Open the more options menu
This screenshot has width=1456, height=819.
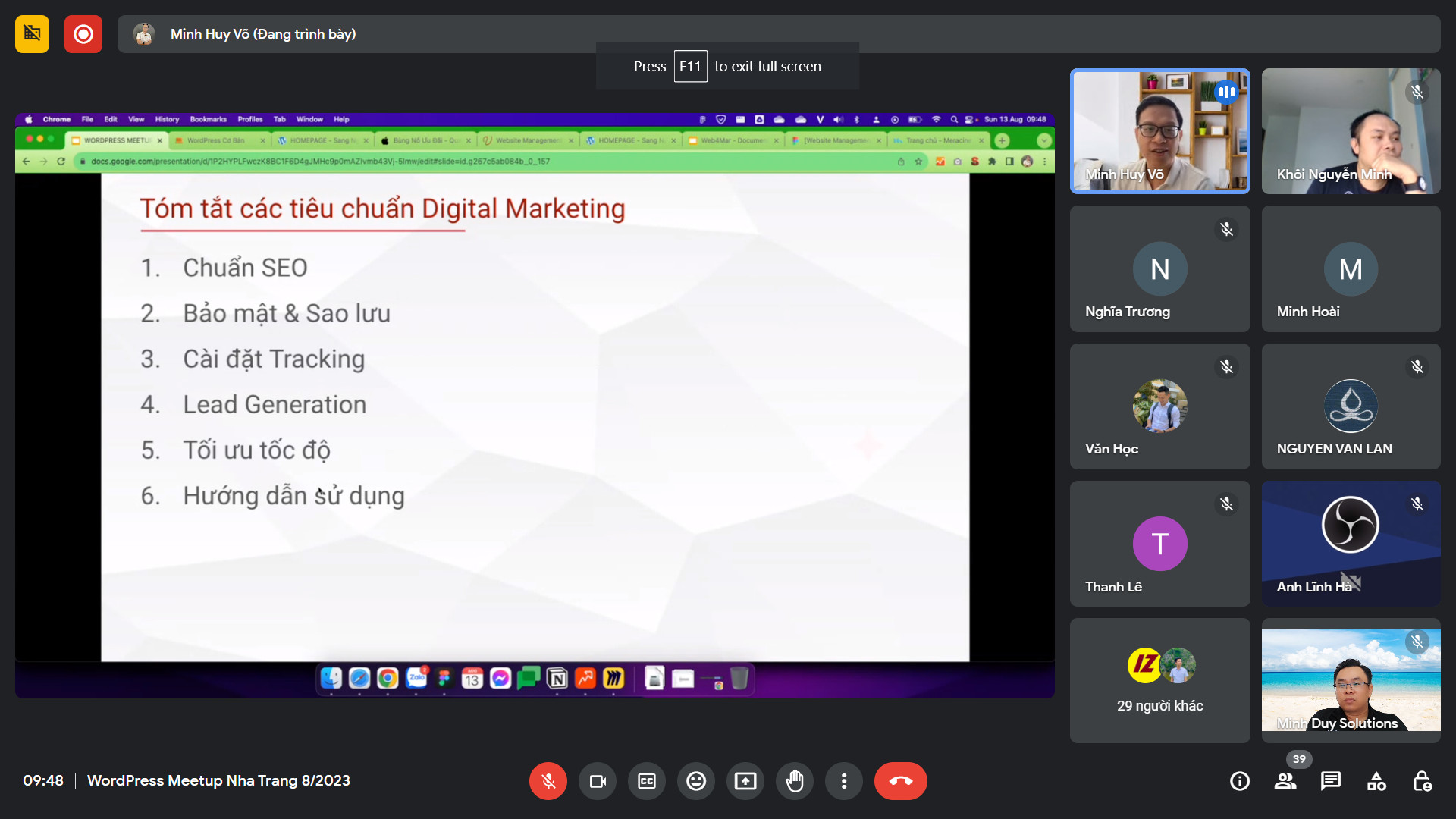click(844, 781)
